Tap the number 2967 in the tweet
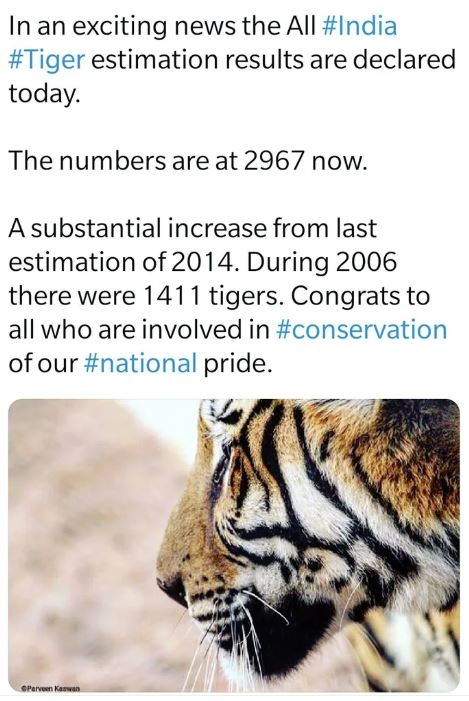Screen dimensions: 469x701 pyautogui.click(x=274, y=160)
